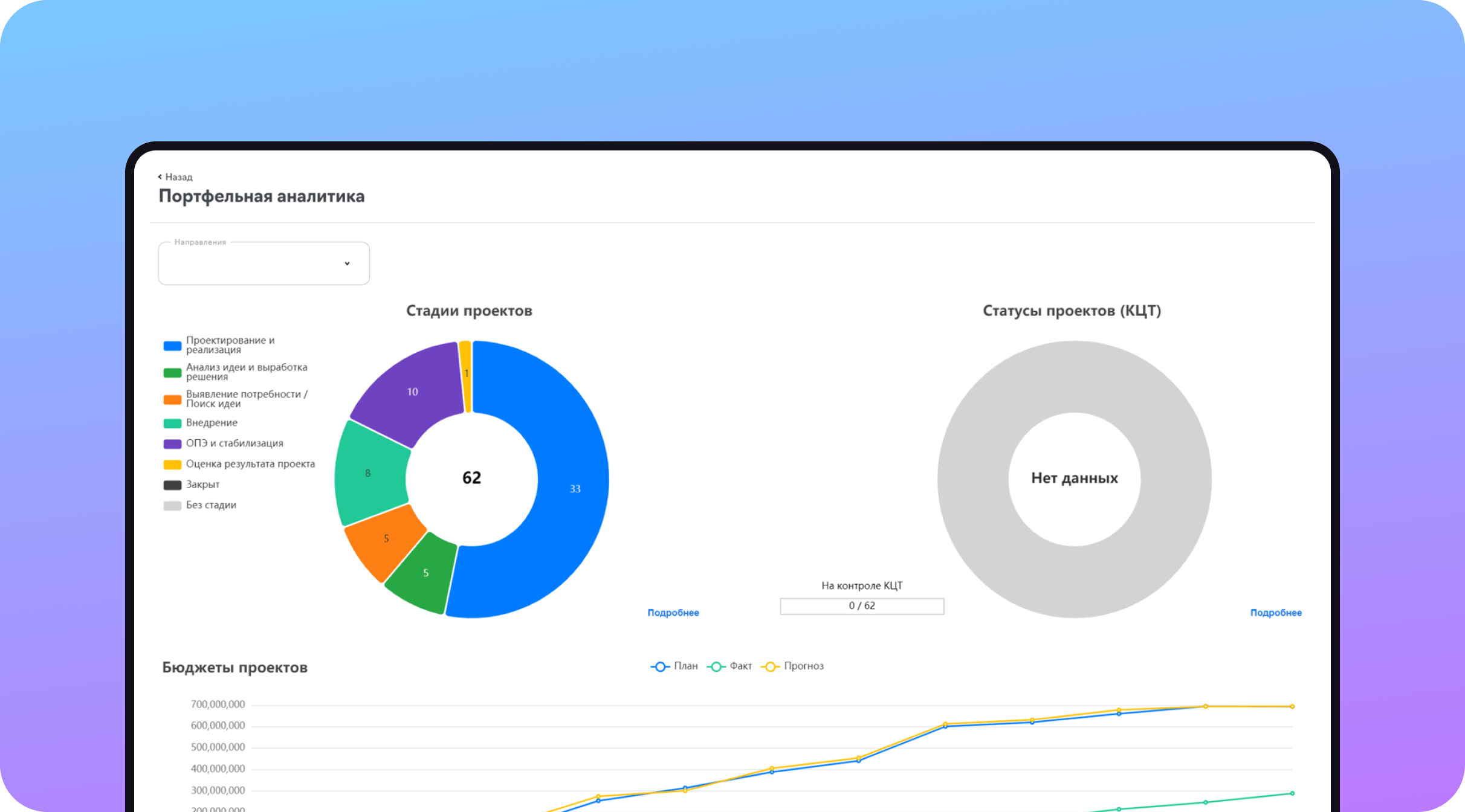Toggle Прогноз series marker in legend
Viewport: 1465px width, 812px height.
[x=770, y=666]
